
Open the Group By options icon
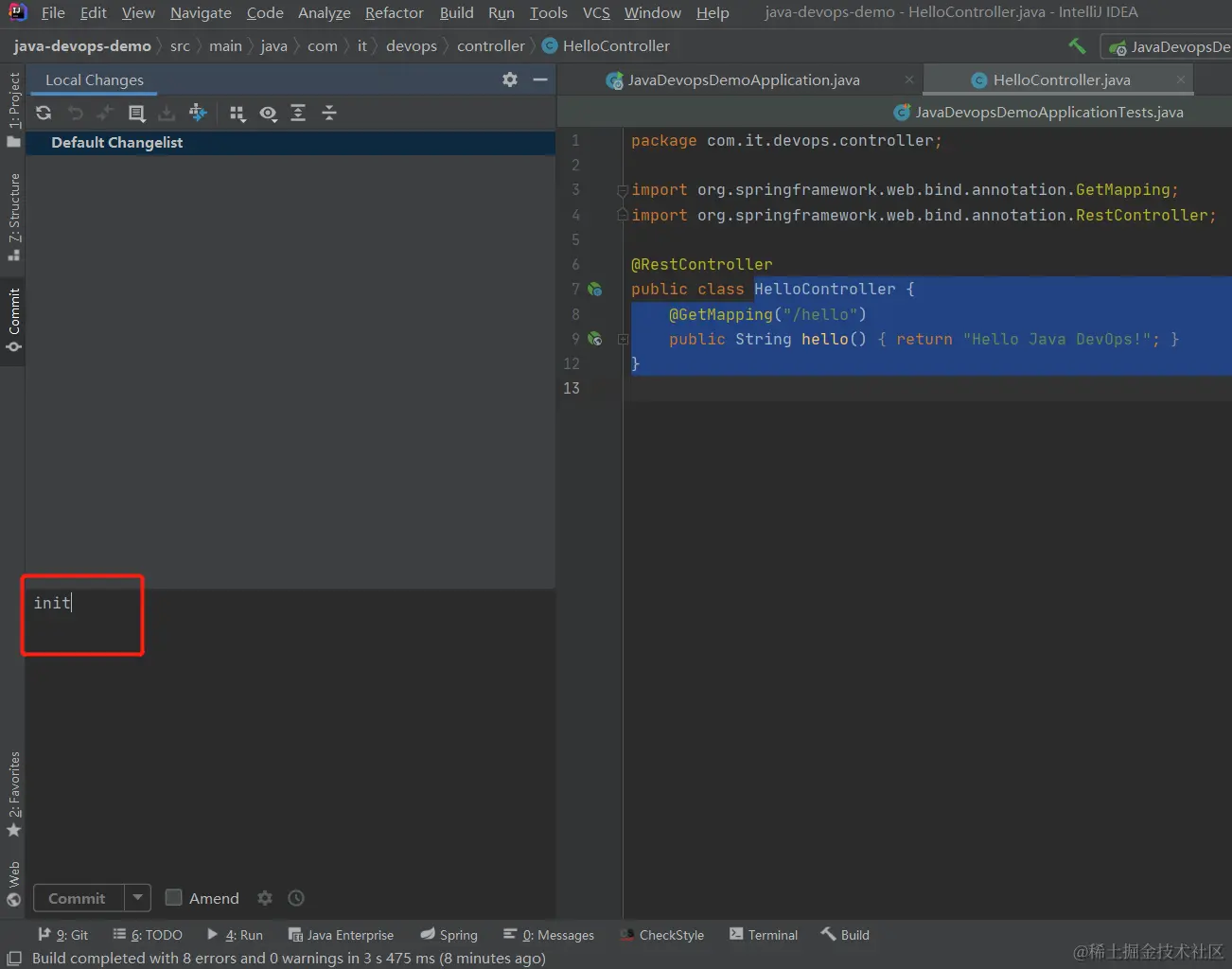(238, 114)
